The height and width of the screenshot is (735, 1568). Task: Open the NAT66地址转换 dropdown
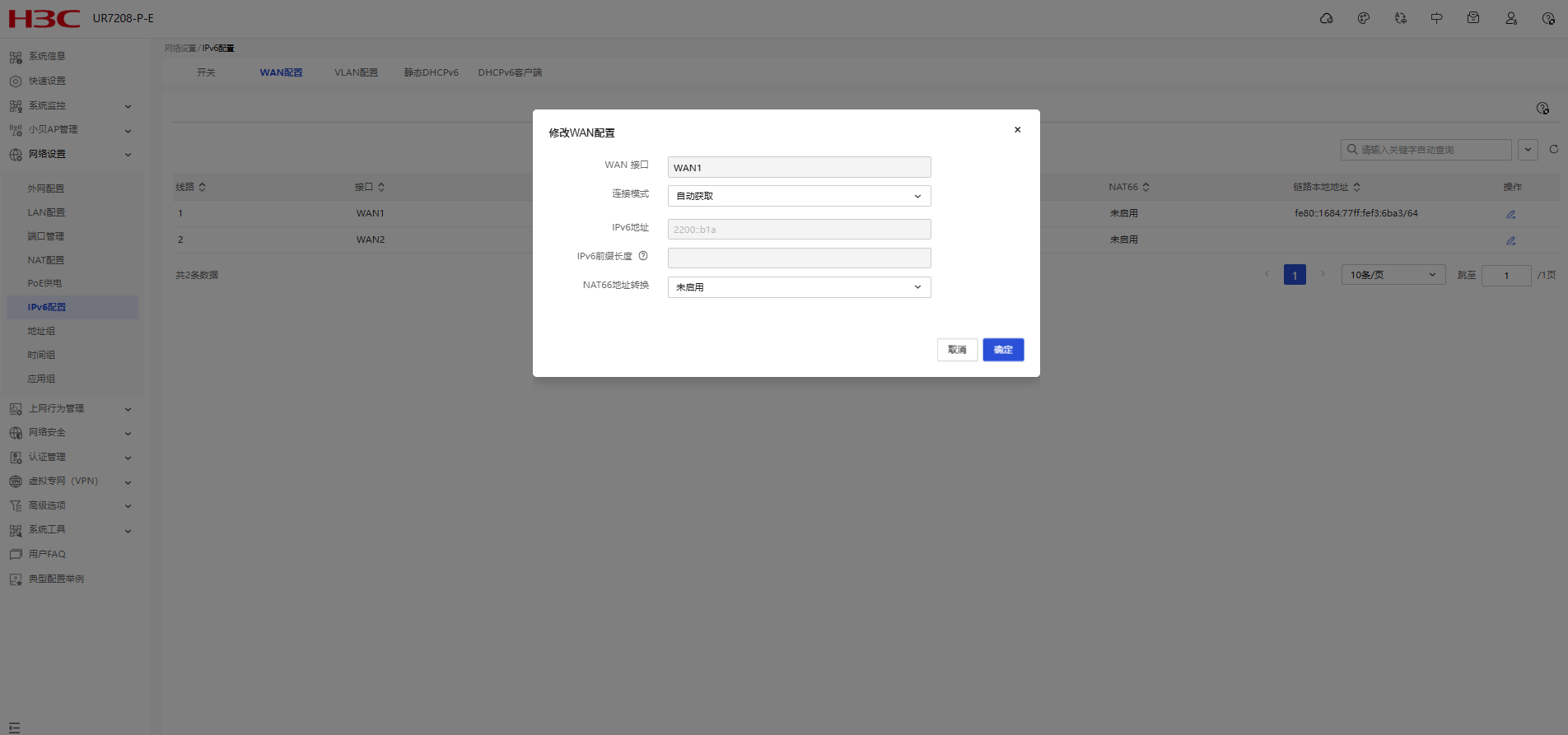799,287
